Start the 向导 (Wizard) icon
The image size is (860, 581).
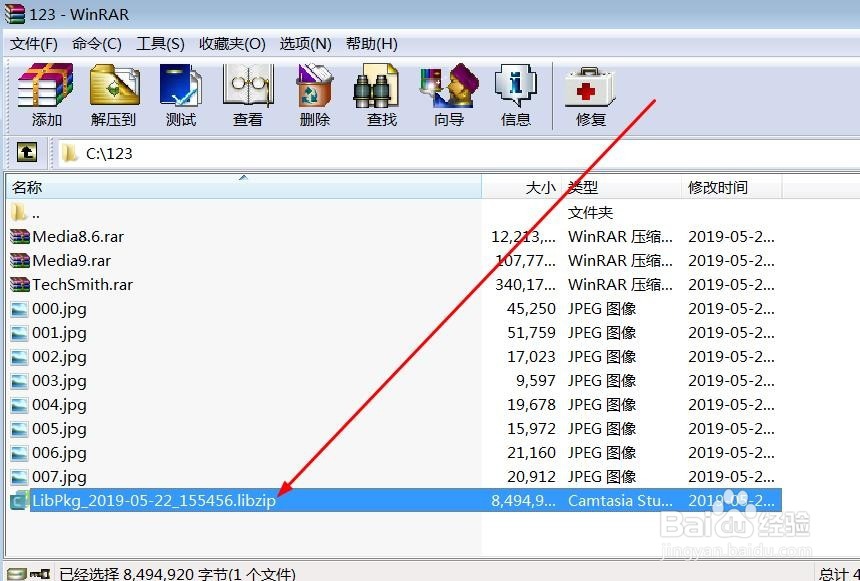coord(447,94)
